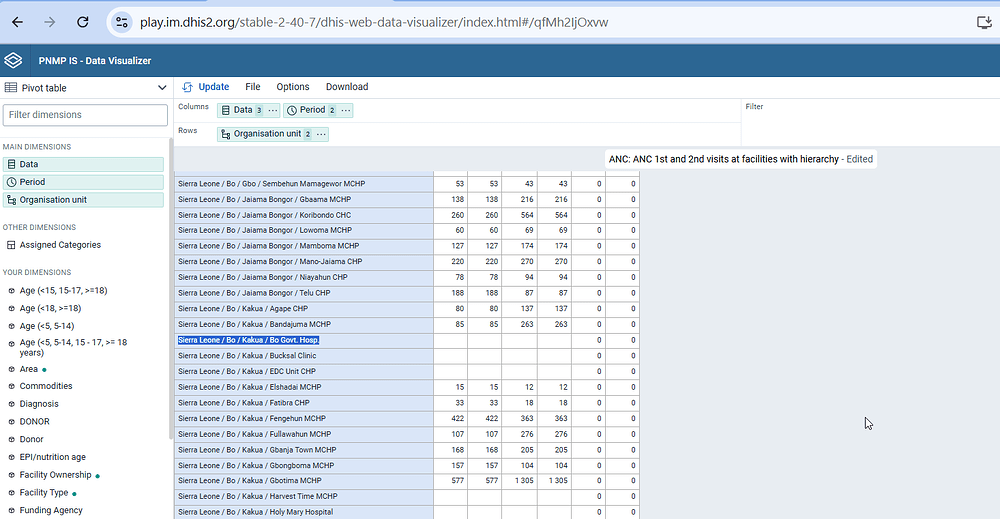Click row Jaiama Bongor / Lowoma MCHP
Image resolution: width=1000 pixels, height=519 pixels.
304,231
